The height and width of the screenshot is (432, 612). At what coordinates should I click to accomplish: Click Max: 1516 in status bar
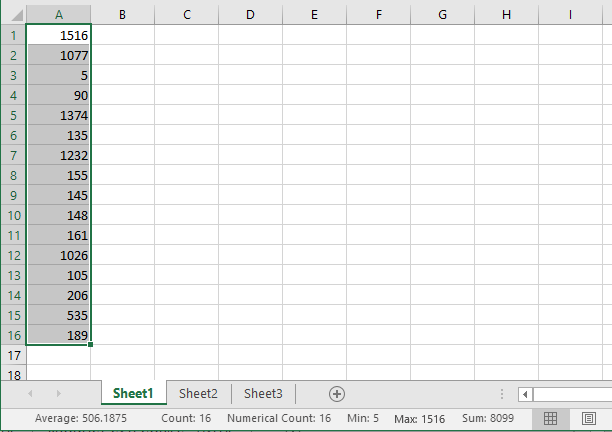[x=420, y=419]
